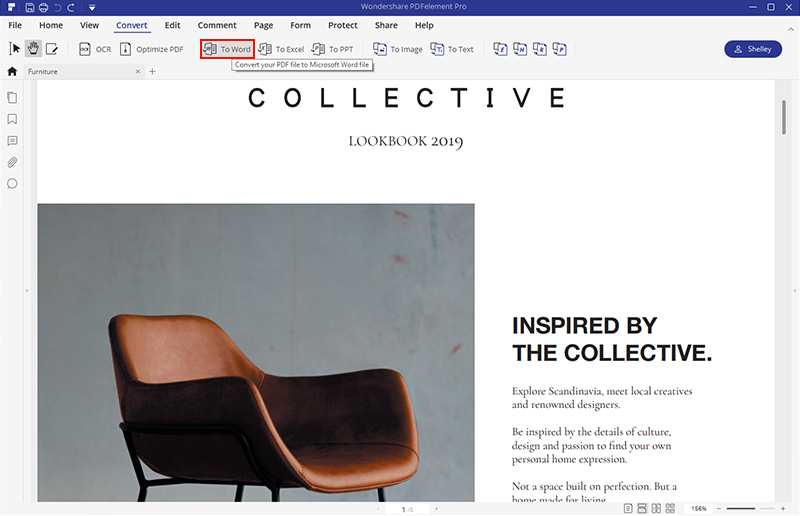This screenshot has width=800, height=516.
Task: Enable two-page facing view mode
Action: pos(658,509)
